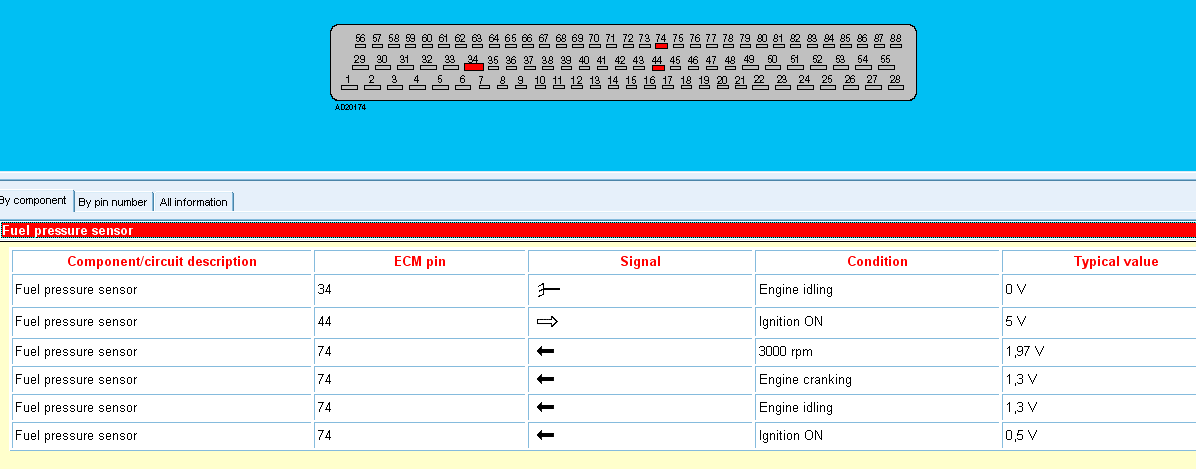Image resolution: width=1196 pixels, height=469 pixels.
Task: Click the hollow right arrow signal icon
Action: [547, 322]
